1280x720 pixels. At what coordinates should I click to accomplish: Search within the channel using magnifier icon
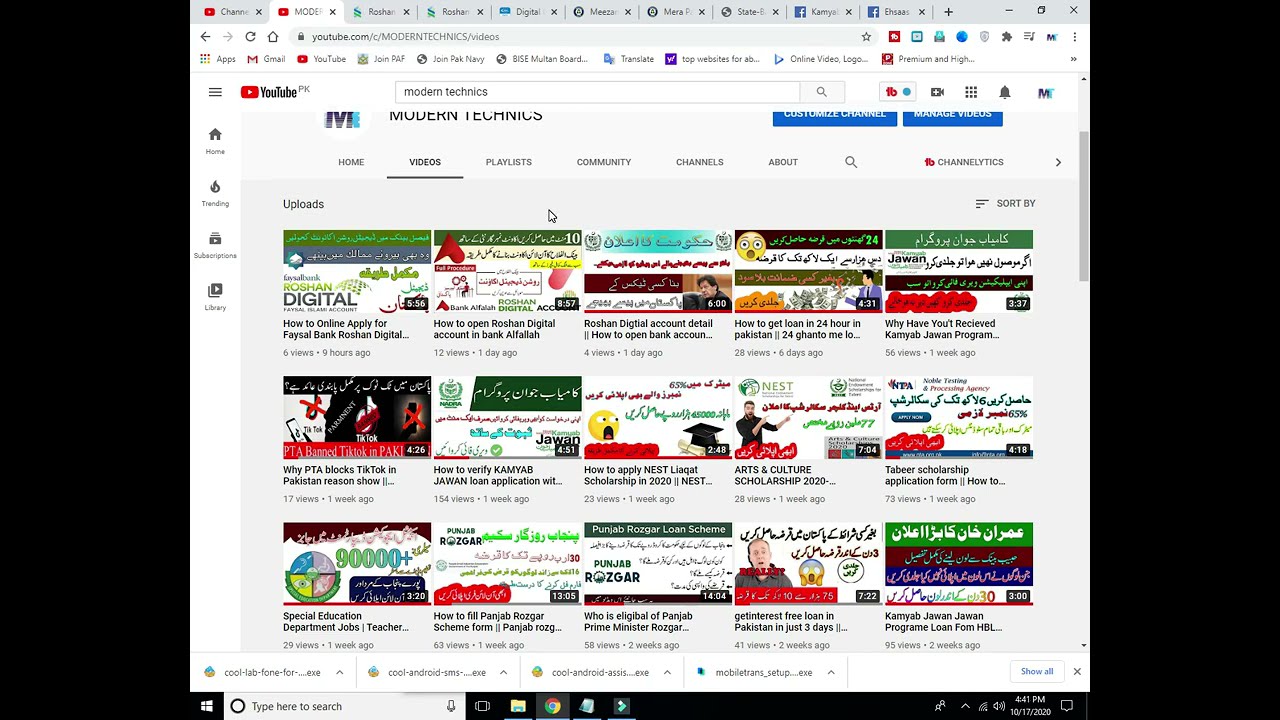[851, 162]
